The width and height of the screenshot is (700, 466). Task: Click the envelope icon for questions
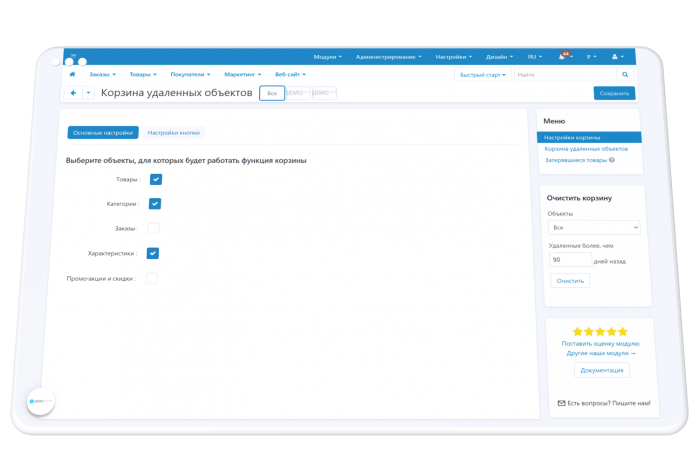tap(561, 403)
